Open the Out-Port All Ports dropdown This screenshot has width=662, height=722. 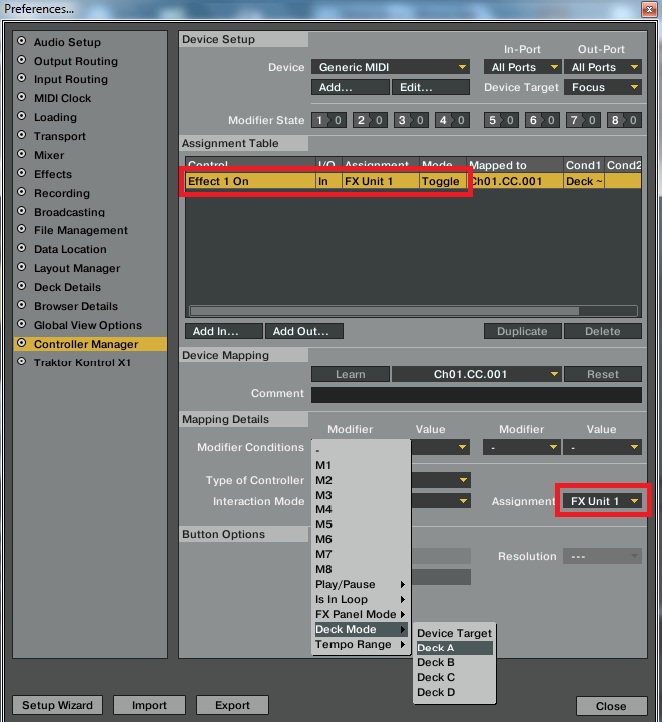point(603,67)
